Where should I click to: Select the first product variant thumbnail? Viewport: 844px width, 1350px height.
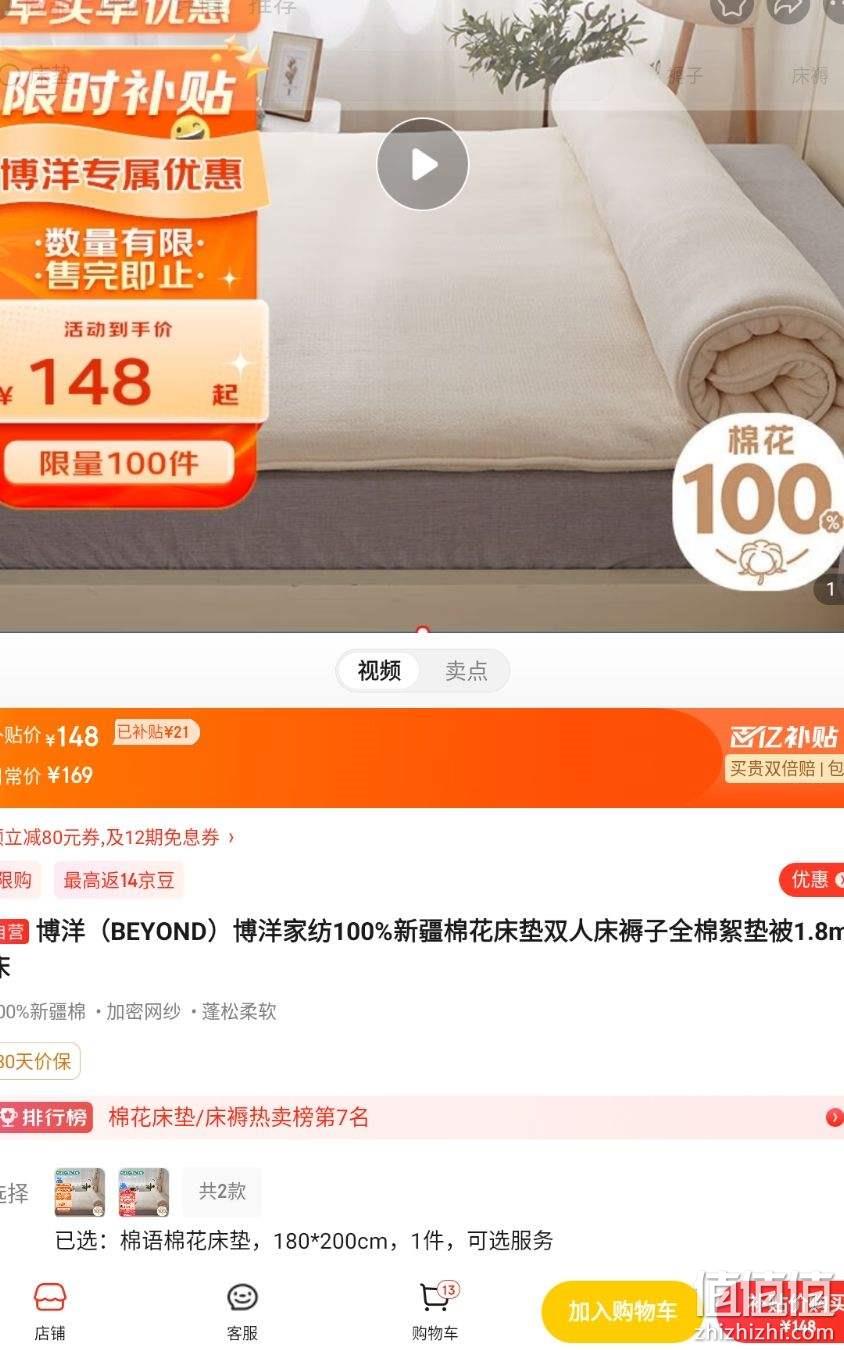[x=80, y=1192]
